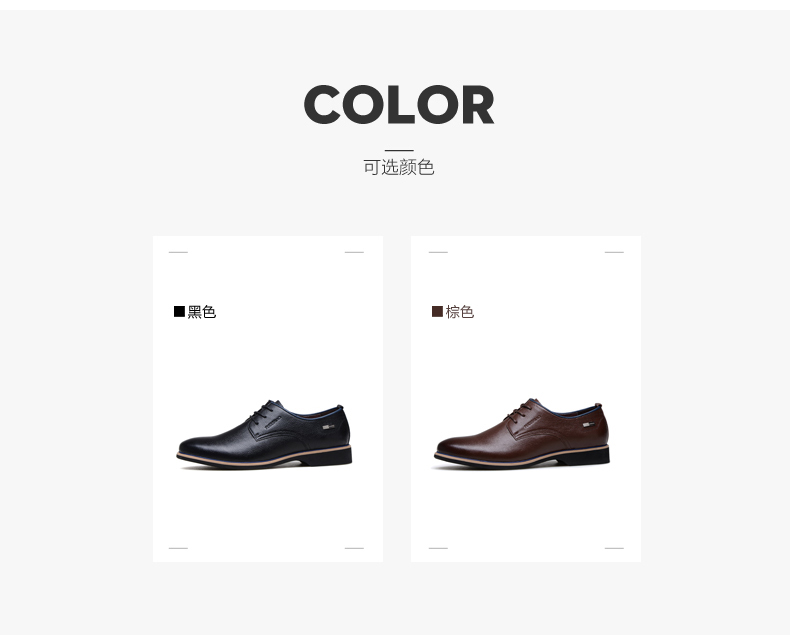Click top-left corner dash of black card
The width and height of the screenshot is (790, 635).
coord(178,252)
